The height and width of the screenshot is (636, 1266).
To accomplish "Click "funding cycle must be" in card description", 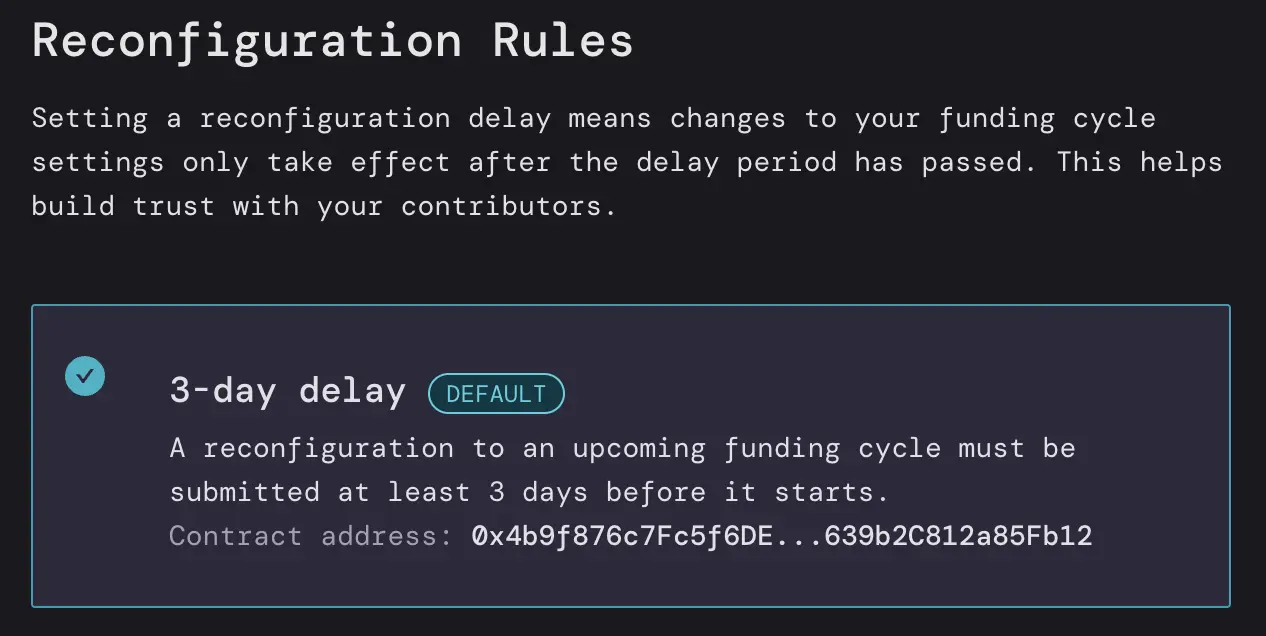I will 900,448.
